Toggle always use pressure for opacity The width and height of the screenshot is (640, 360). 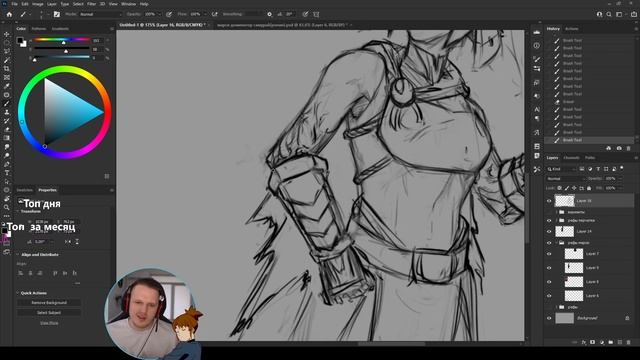click(169, 14)
